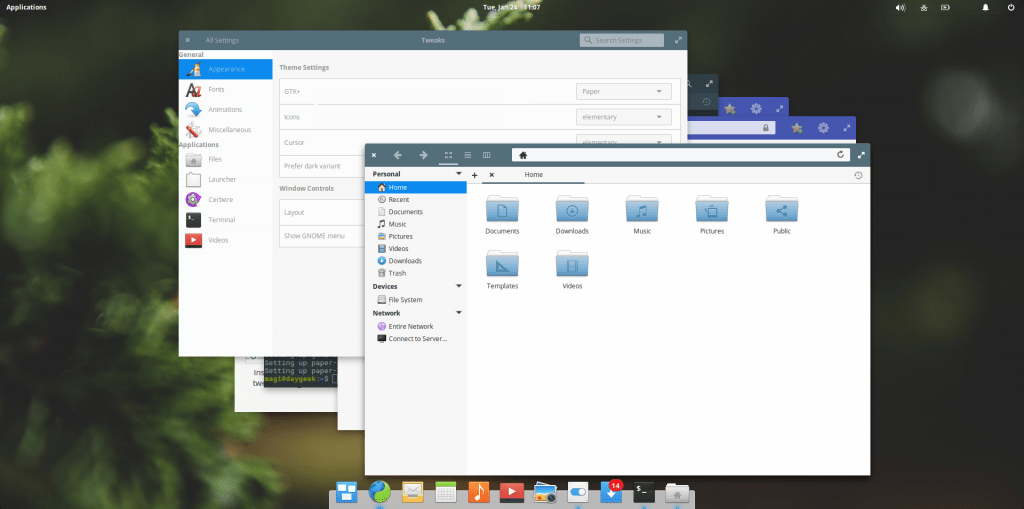
Task: Open the Icons theme dropdown
Action: (x=623, y=117)
